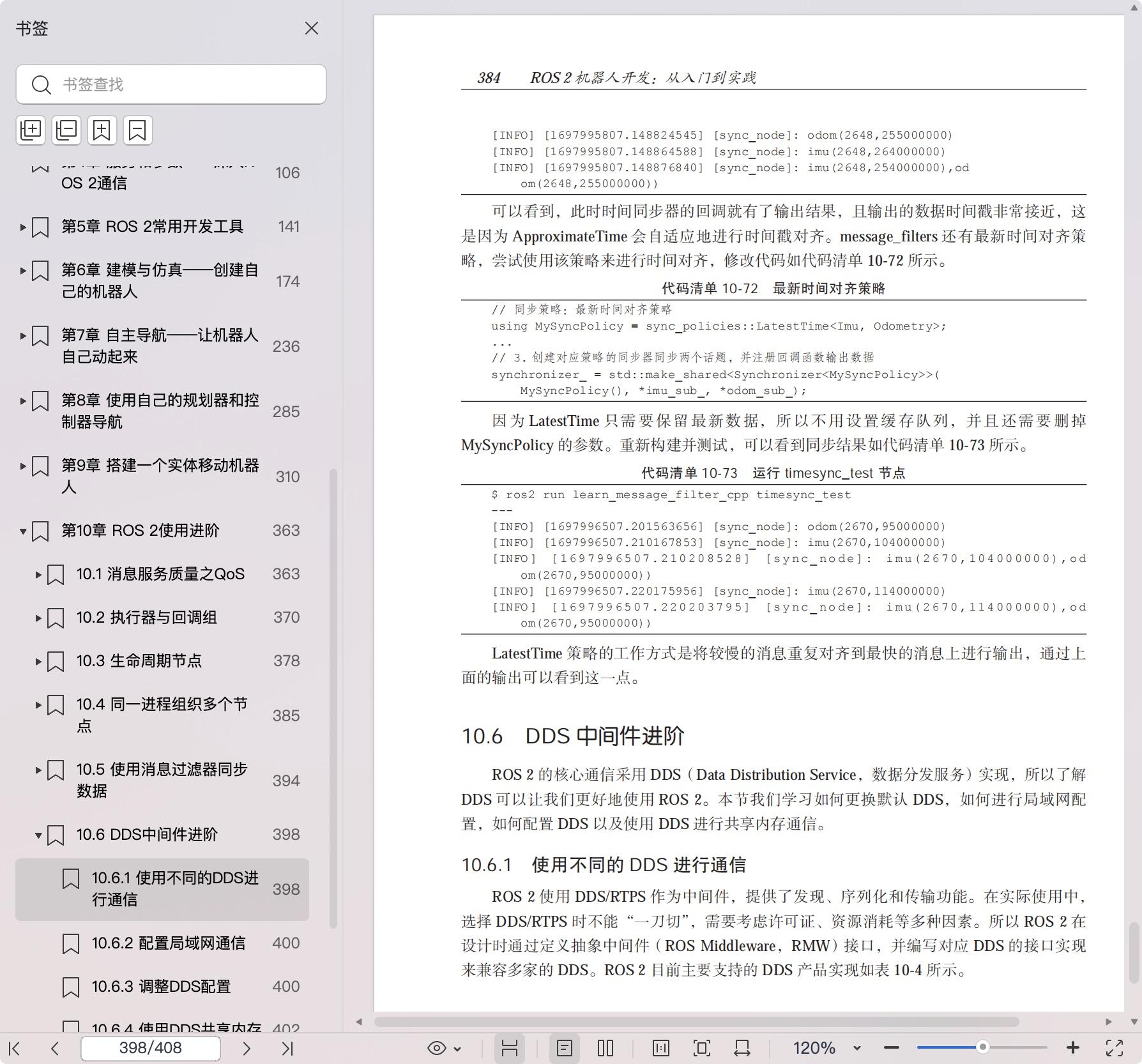
Task: Click the zoom slider handle
Action: [983, 1047]
